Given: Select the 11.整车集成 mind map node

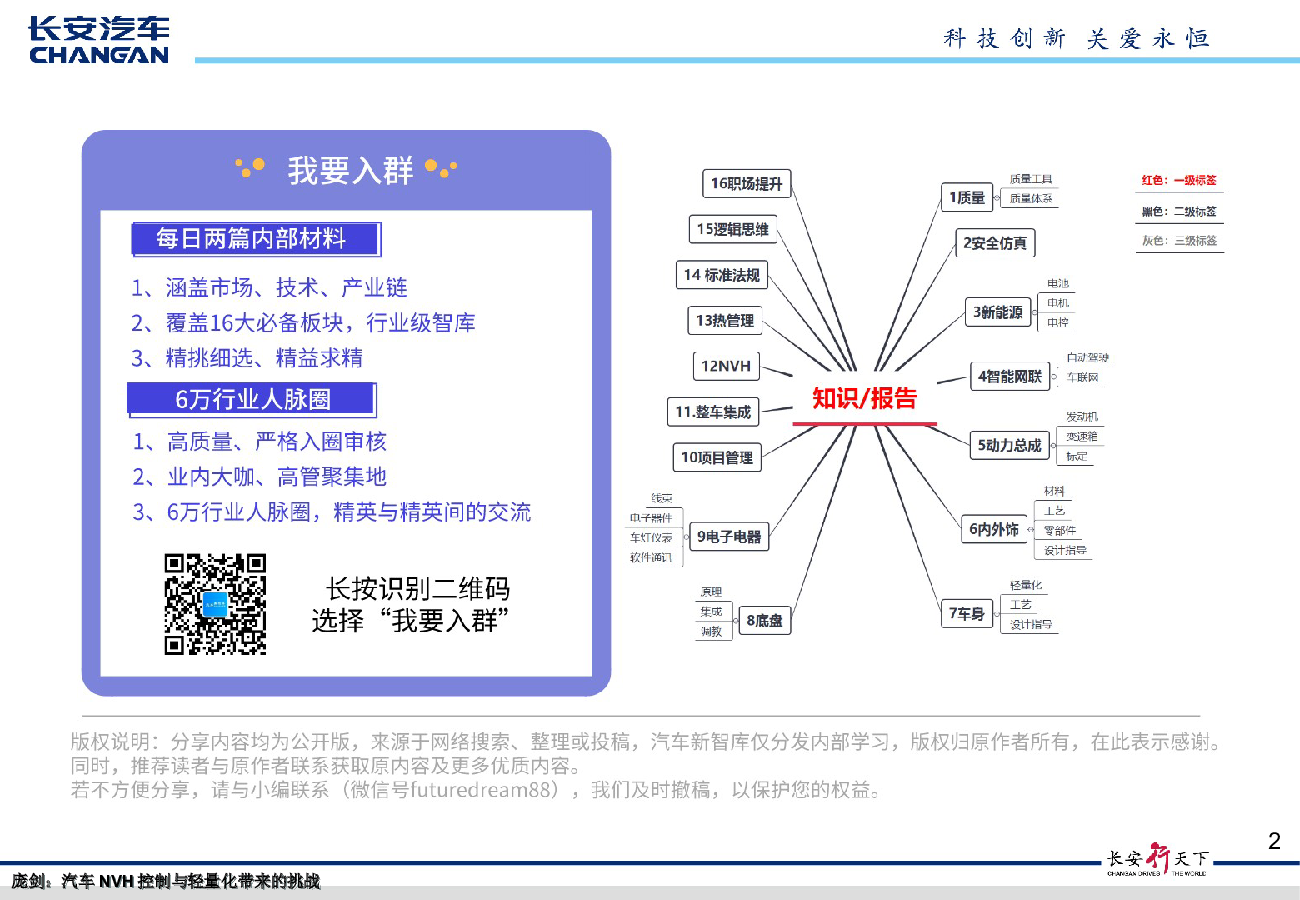Looking at the screenshot, I should tap(712, 411).
